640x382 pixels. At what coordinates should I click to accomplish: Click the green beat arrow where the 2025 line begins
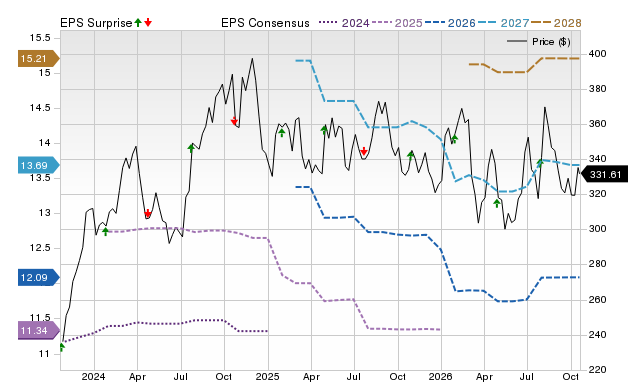point(105,231)
